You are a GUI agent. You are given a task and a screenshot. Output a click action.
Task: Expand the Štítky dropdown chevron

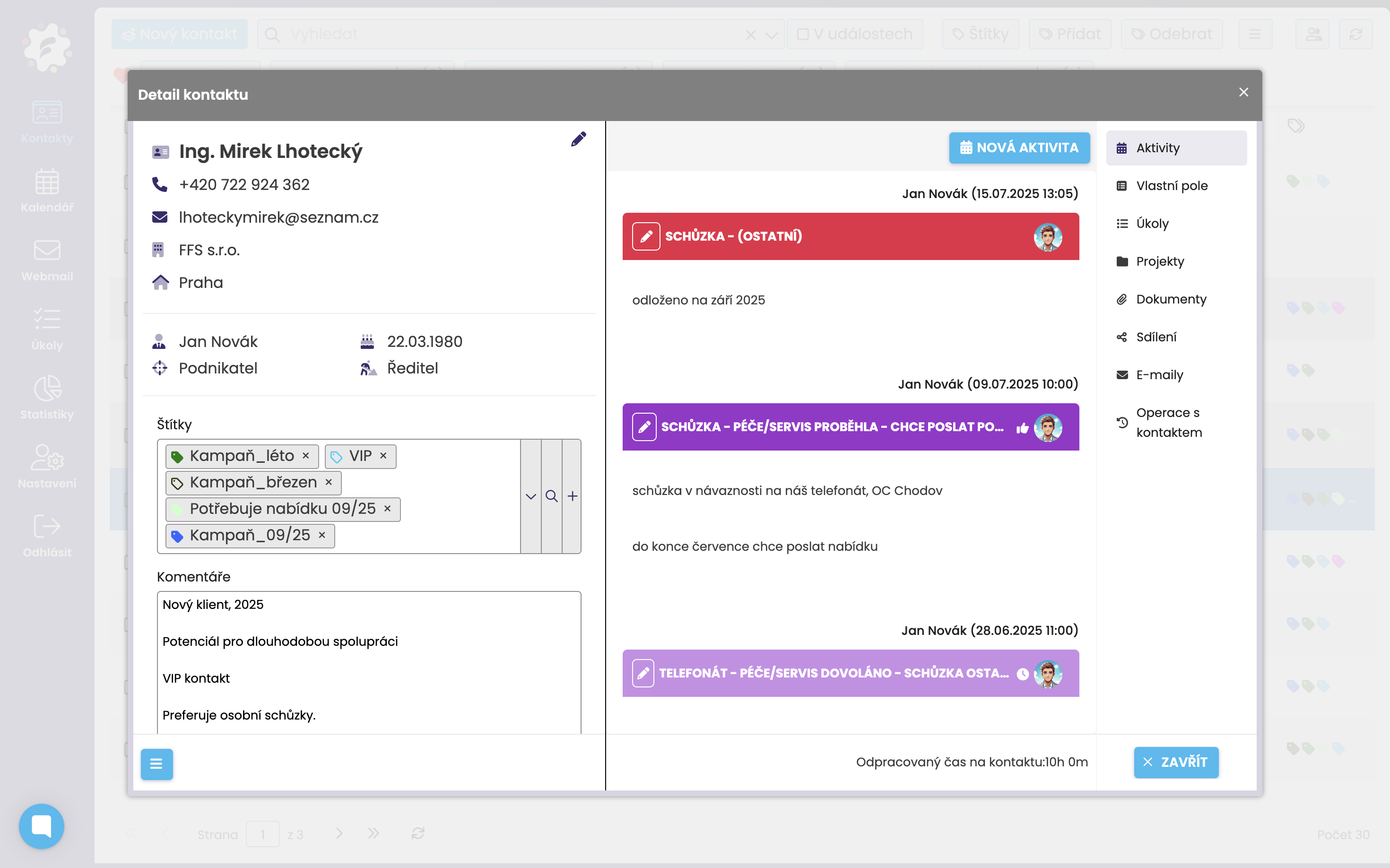530,496
